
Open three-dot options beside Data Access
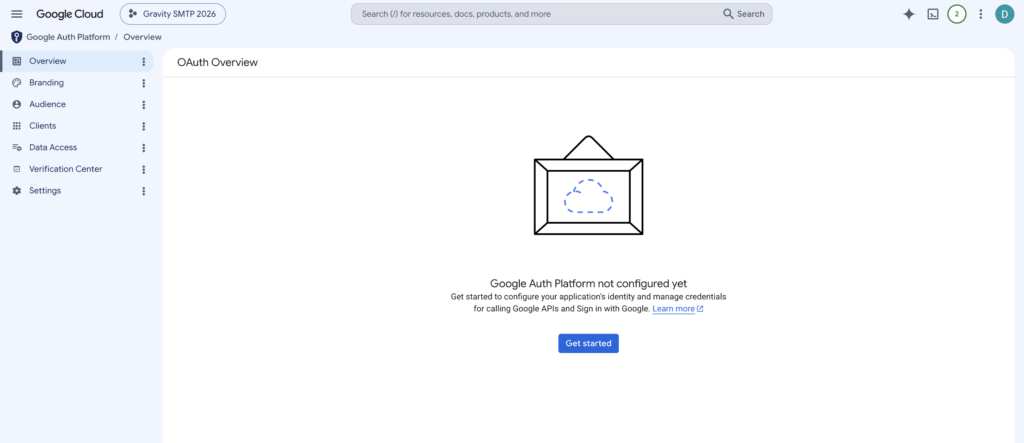pyautogui.click(x=144, y=148)
